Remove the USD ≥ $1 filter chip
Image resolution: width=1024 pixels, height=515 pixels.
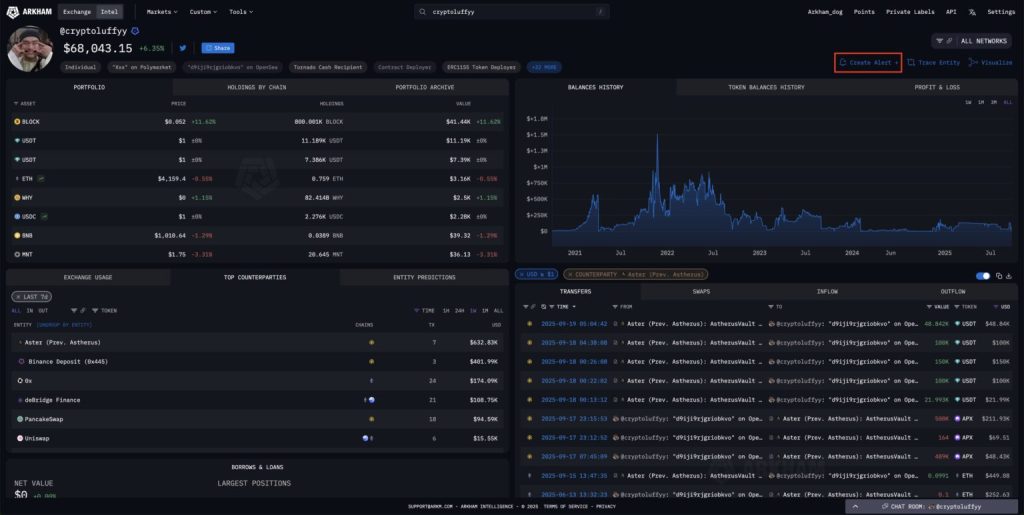520,275
